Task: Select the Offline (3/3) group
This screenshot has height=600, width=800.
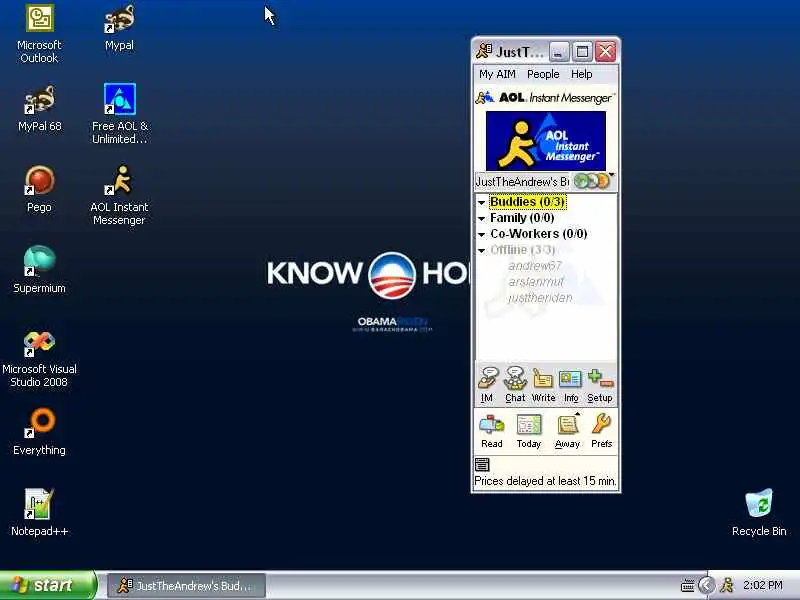Action: click(522, 249)
